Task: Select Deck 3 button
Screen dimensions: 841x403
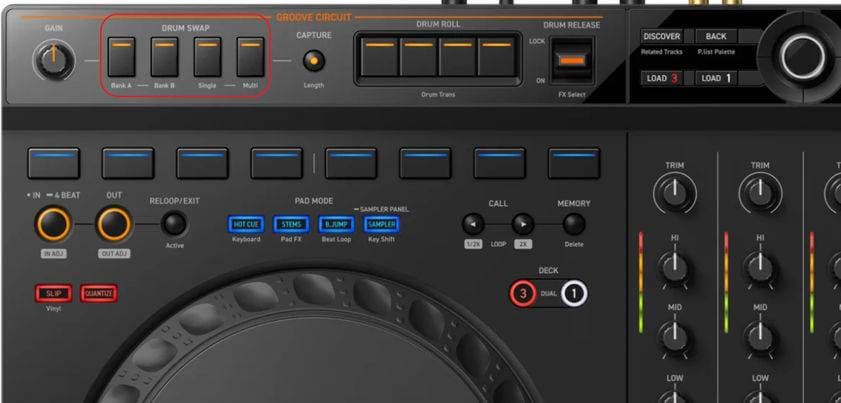Action: (x=522, y=294)
